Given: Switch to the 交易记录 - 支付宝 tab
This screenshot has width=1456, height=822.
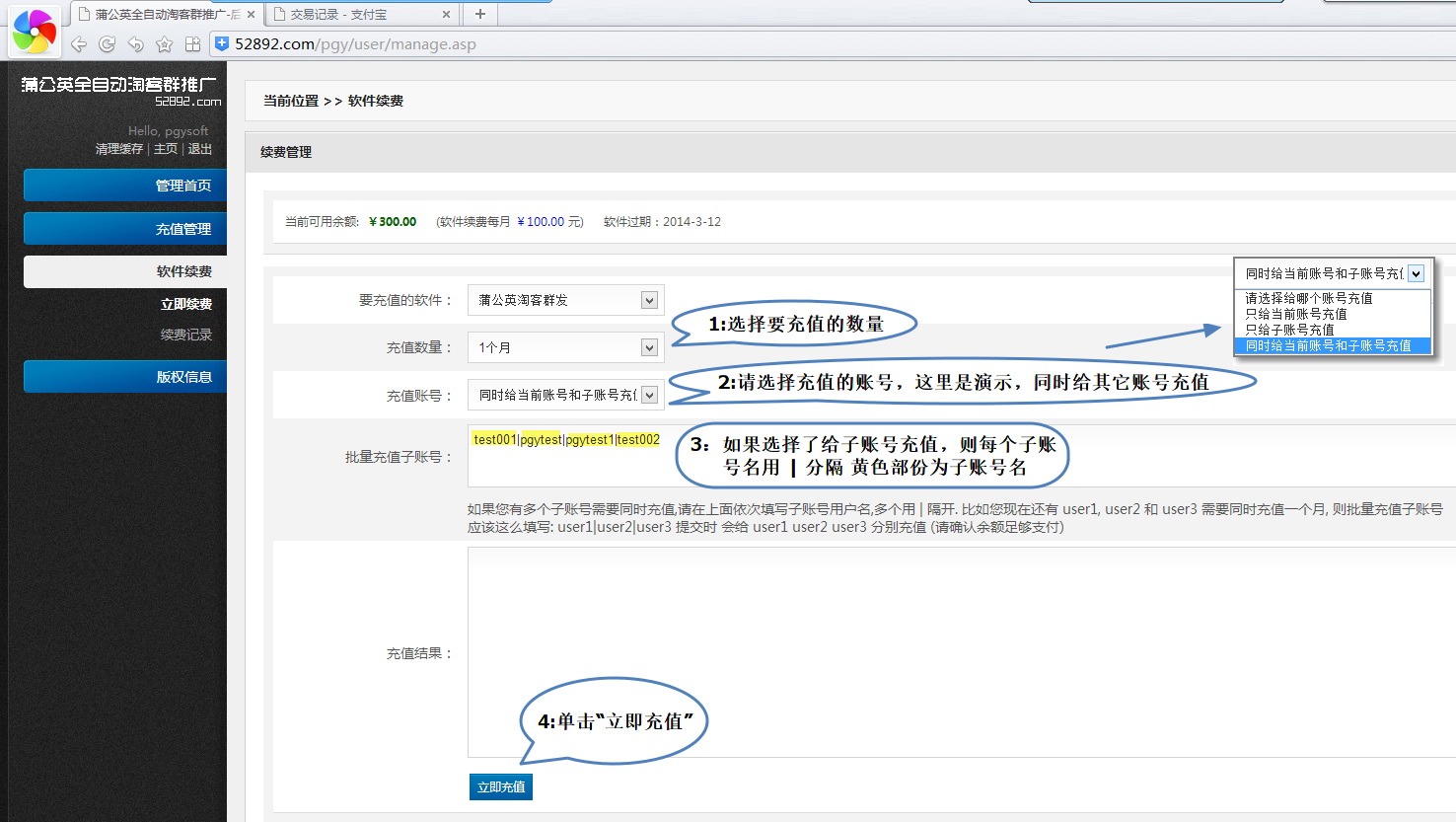Looking at the screenshot, I should click(x=362, y=15).
